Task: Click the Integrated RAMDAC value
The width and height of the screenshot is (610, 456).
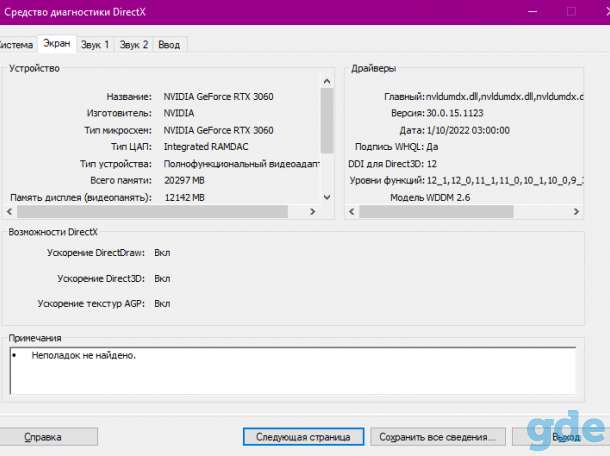Action: click(206, 147)
